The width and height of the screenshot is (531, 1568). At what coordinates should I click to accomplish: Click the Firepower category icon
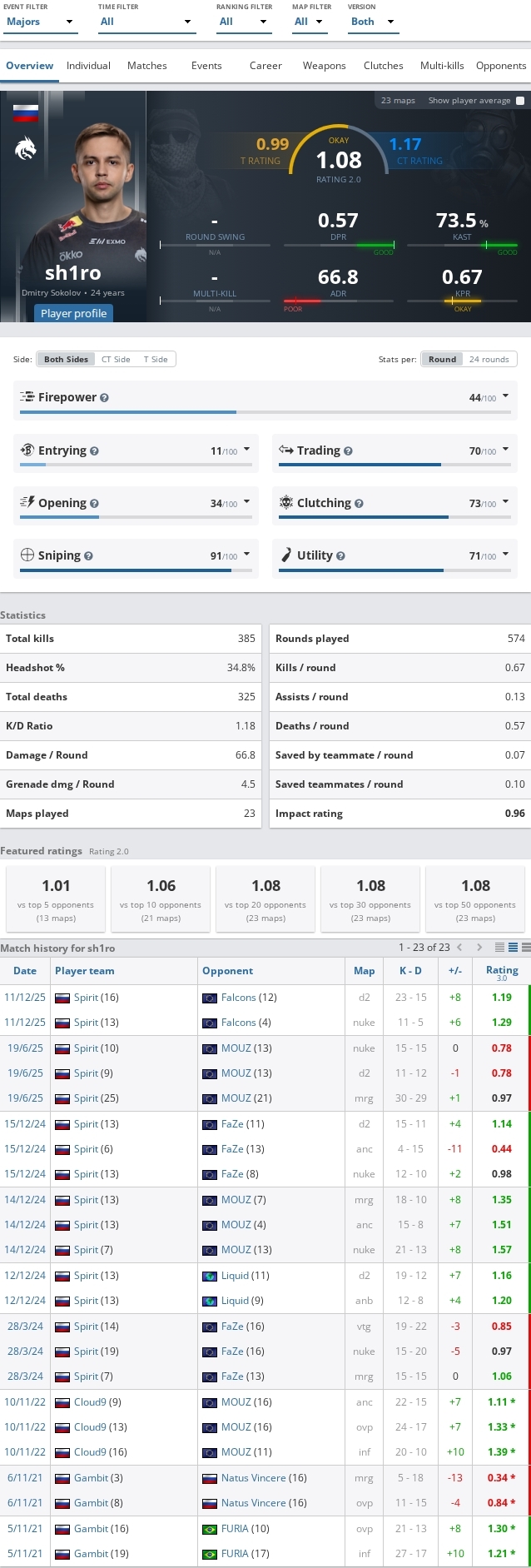(x=27, y=397)
